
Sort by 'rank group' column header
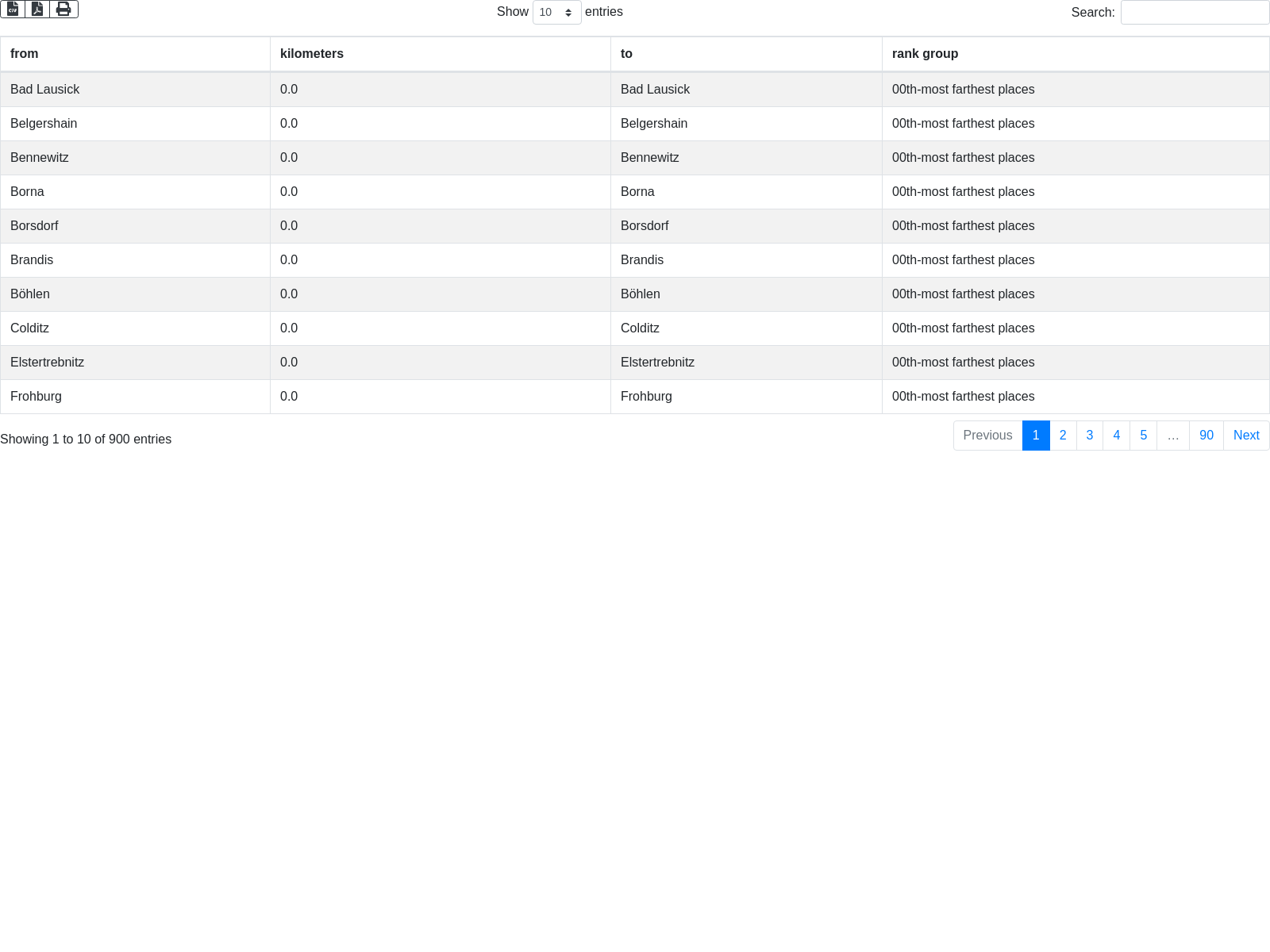pos(925,54)
